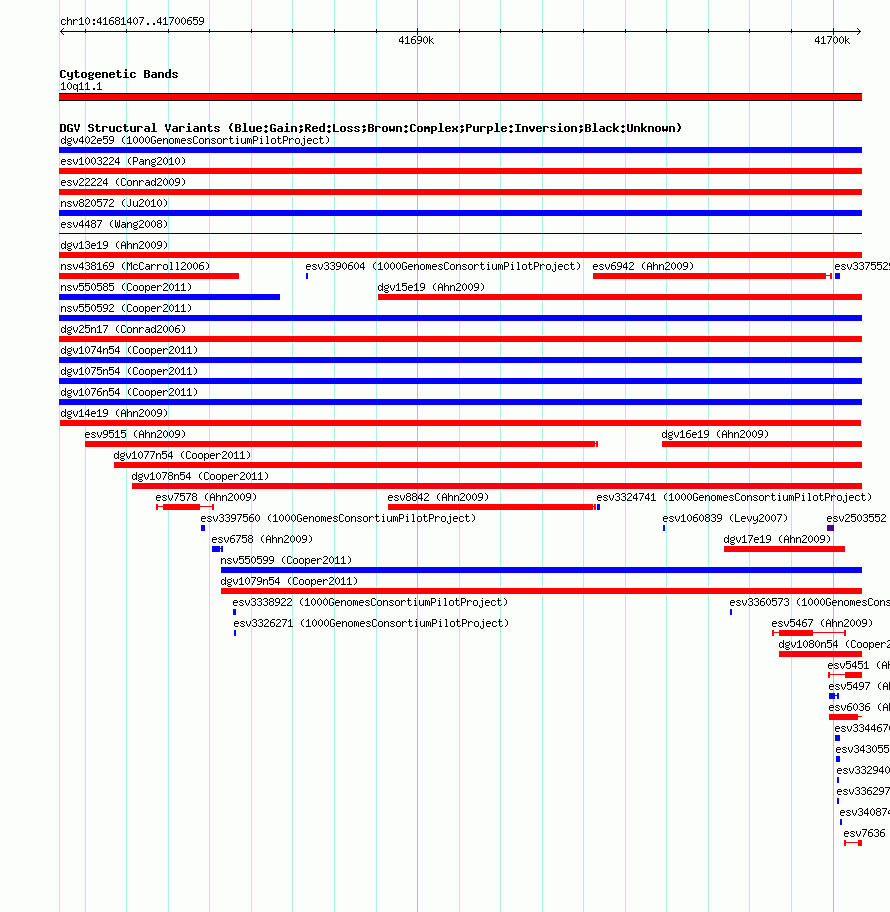Click the esv7578 (Ahn2009) label
Screen dimensions: 890x912
point(207,497)
